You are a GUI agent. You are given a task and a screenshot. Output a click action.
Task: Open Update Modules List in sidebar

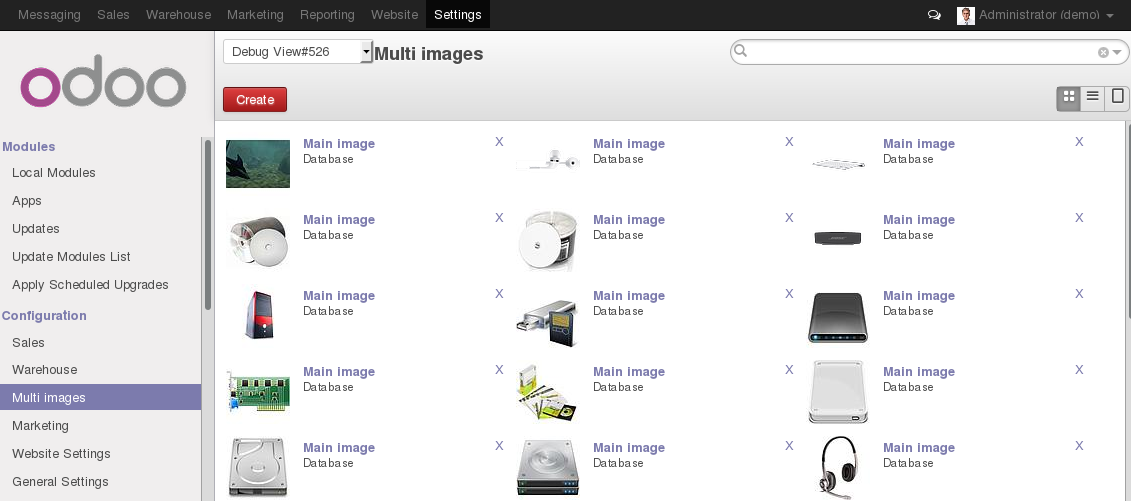coord(71,257)
